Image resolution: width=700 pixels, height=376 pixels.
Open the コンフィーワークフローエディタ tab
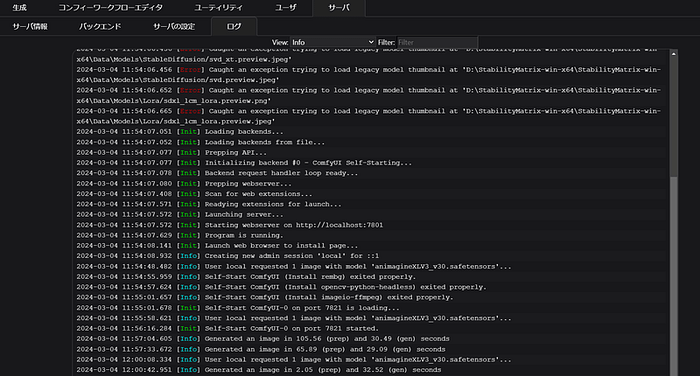111,8
